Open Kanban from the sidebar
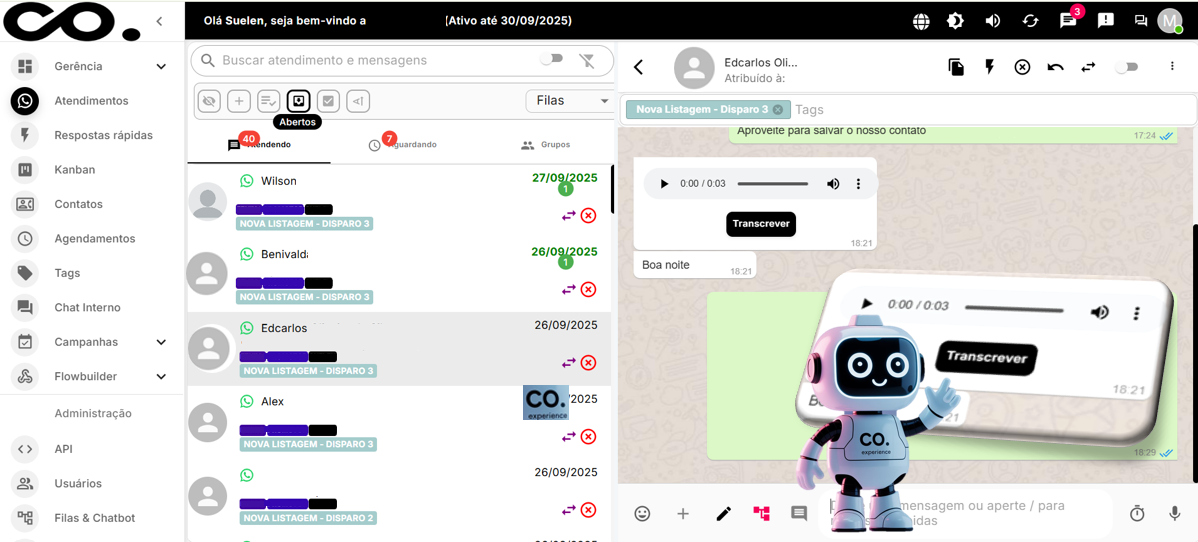This screenshot has height=542, width=1198. tap(74, 170)
